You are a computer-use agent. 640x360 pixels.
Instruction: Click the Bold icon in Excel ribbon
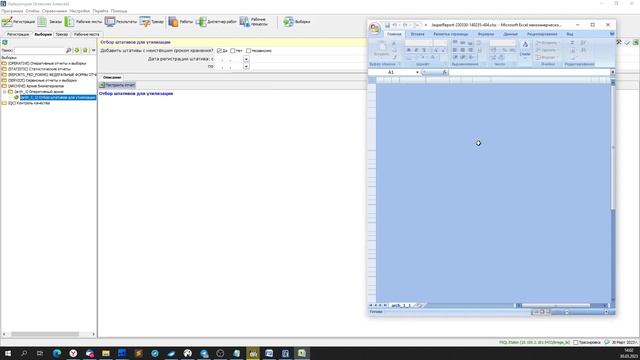click(409, 50)
